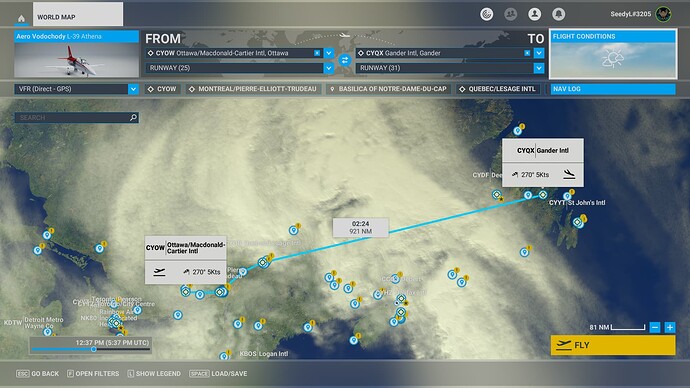Click the search magnifier icon
The image size is (690, 388).
[x=133, y=117]
